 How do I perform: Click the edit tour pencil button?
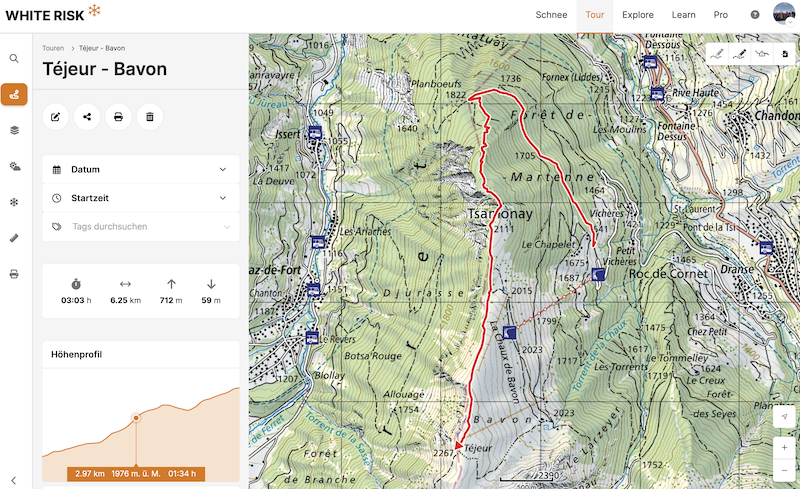point(56,117)
